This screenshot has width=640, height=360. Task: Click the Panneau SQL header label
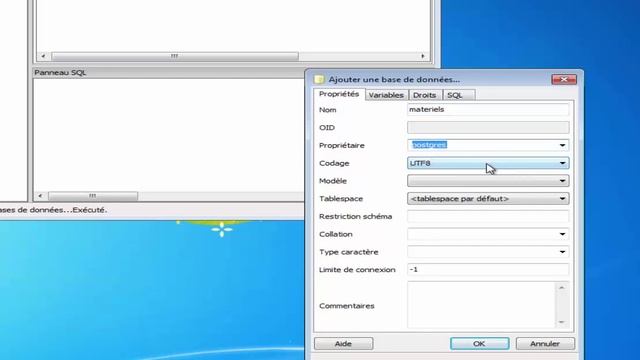click(60, 73)
